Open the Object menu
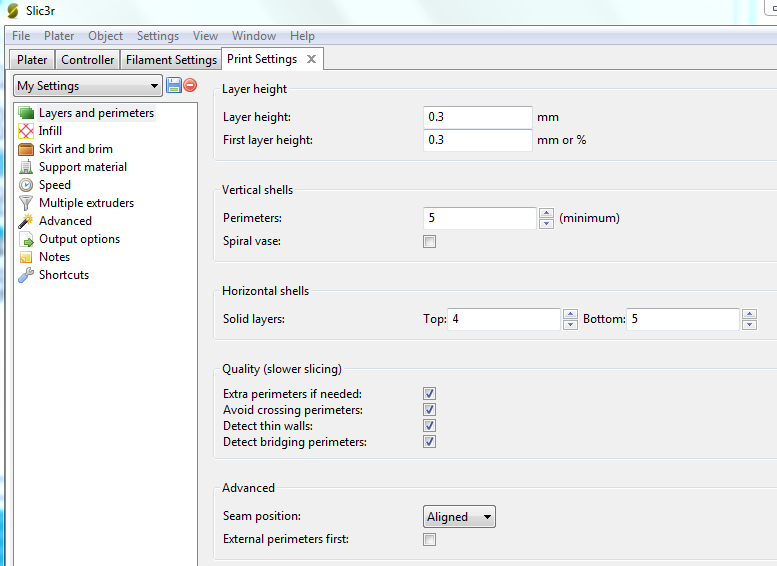Screen dimensions: 777x566 (x=106, y=36)
